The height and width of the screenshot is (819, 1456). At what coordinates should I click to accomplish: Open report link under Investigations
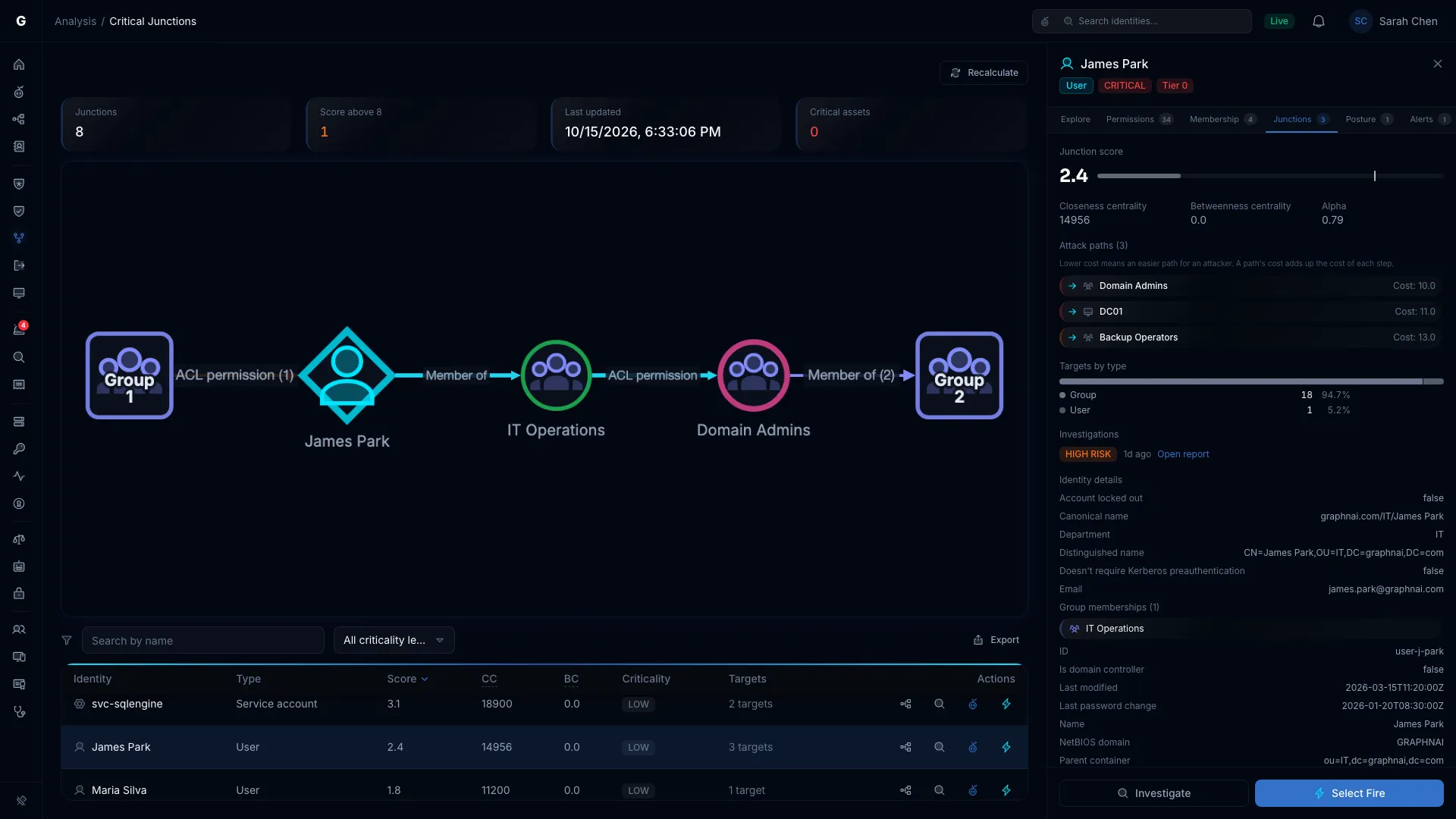(1183, 454)
